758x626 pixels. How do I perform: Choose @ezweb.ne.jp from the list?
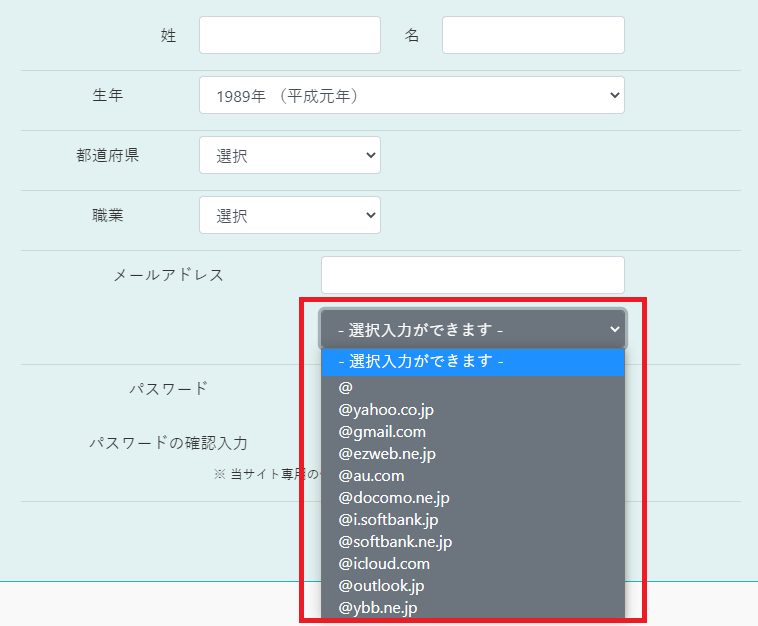tap(473, 453)
